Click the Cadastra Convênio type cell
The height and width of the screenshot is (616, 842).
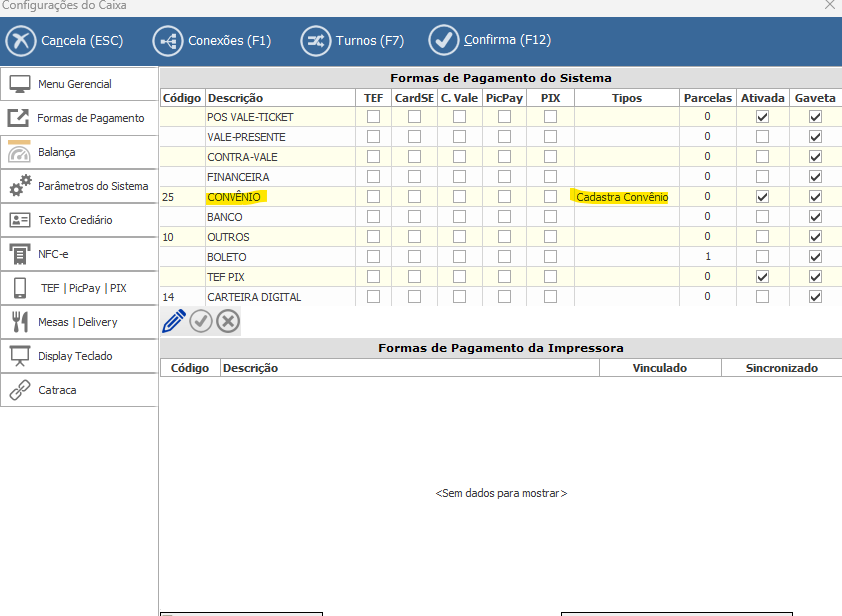[x=622, y=197]
